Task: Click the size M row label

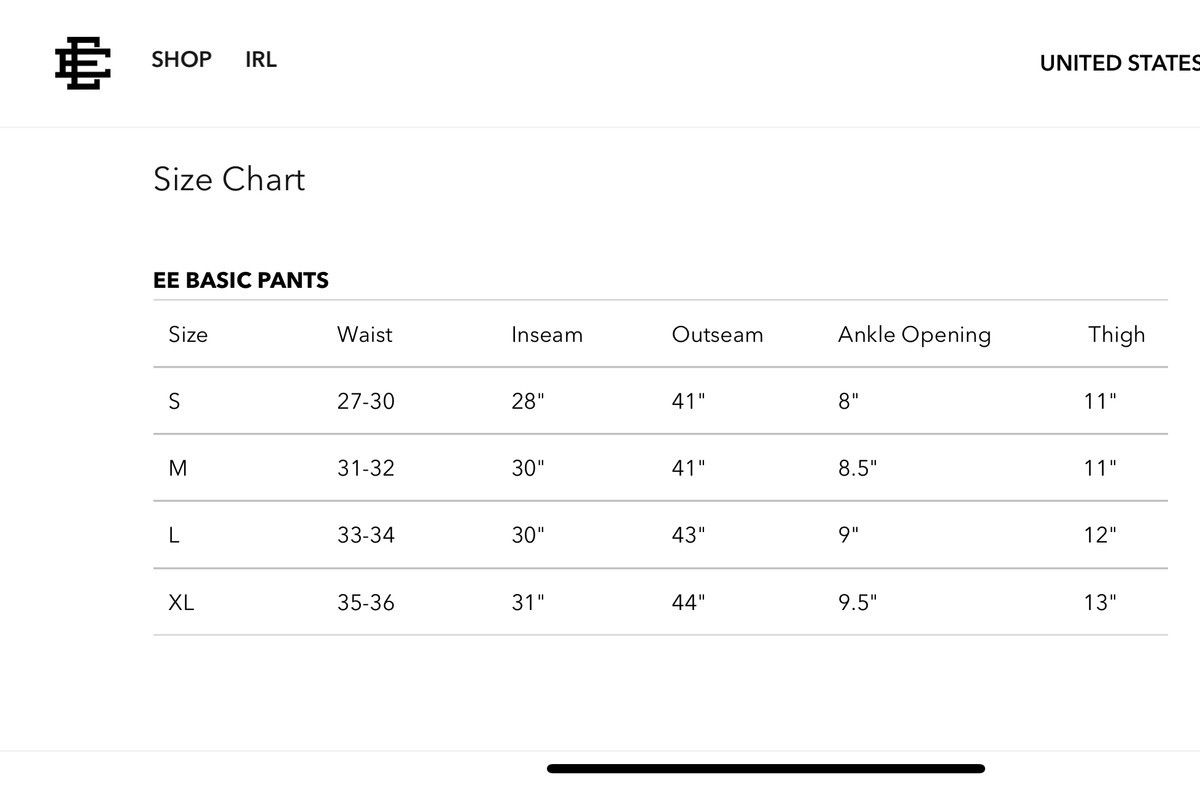Action: click(178, 468)
